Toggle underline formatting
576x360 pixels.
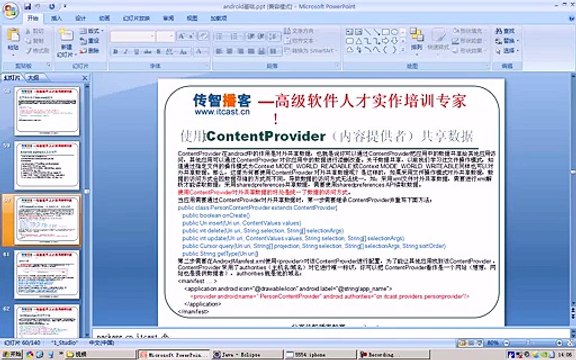point(136,51)
